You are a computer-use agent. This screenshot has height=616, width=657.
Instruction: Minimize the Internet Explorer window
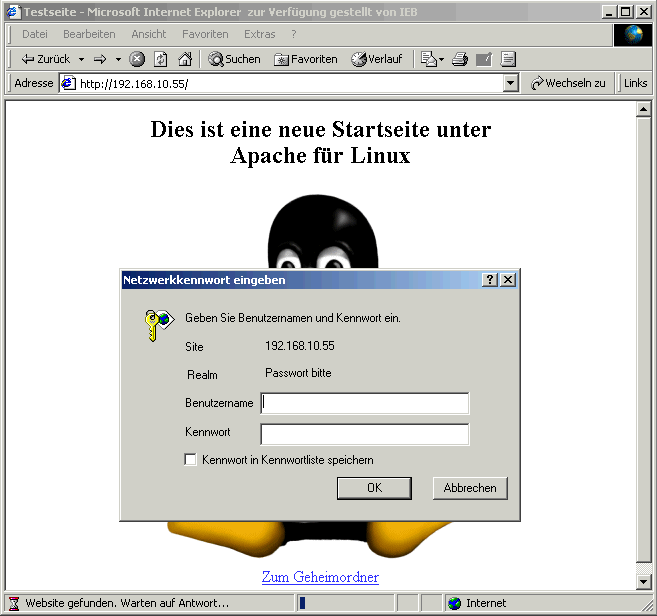[609, 11]
